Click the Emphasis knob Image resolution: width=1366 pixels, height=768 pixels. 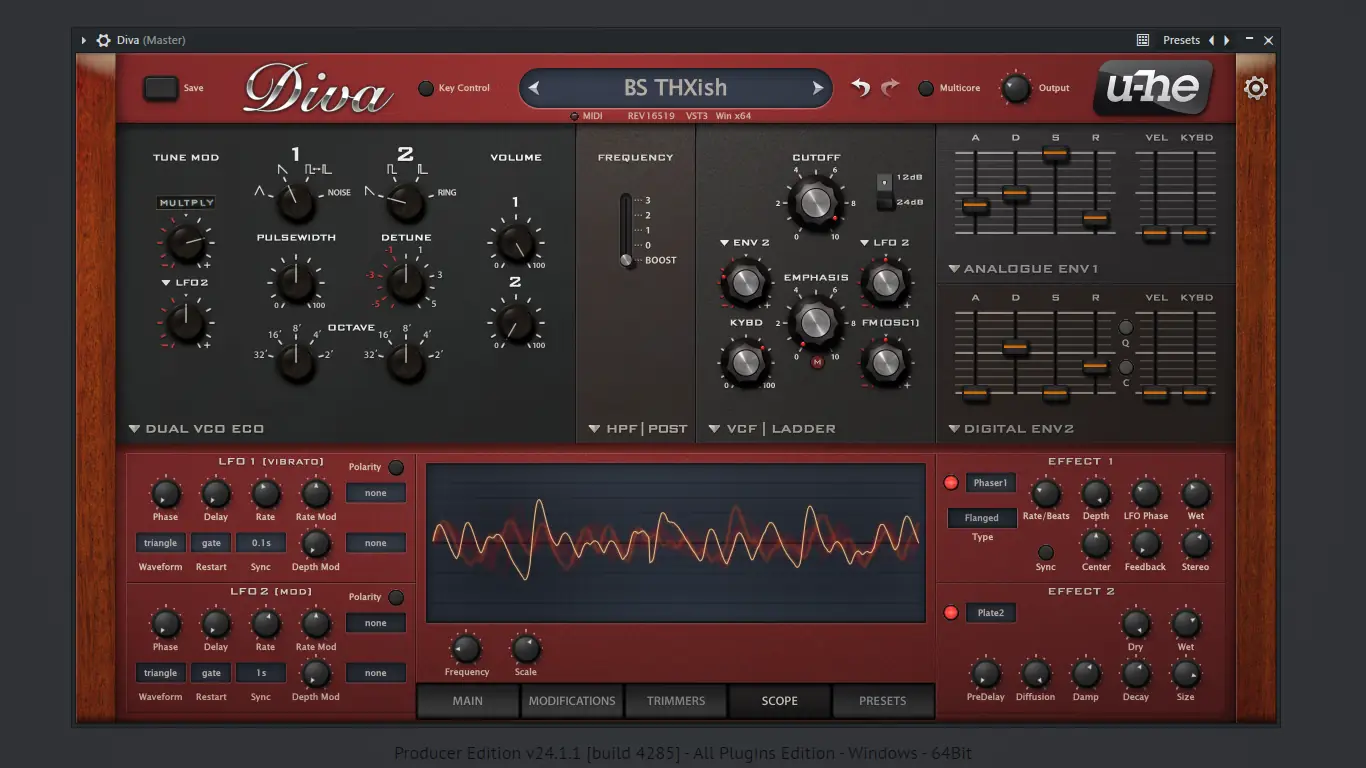[816, 322]
